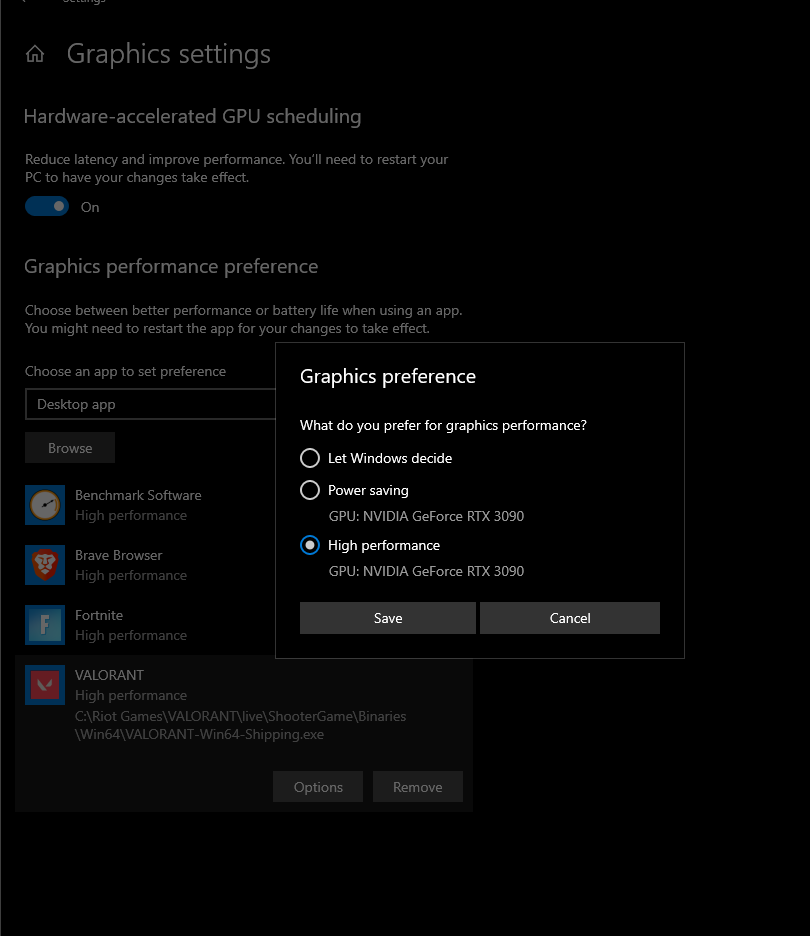Open Options for VALORANT
Image resolution: width=810 pixels, height=936 pixels.
tap(318, 787)
